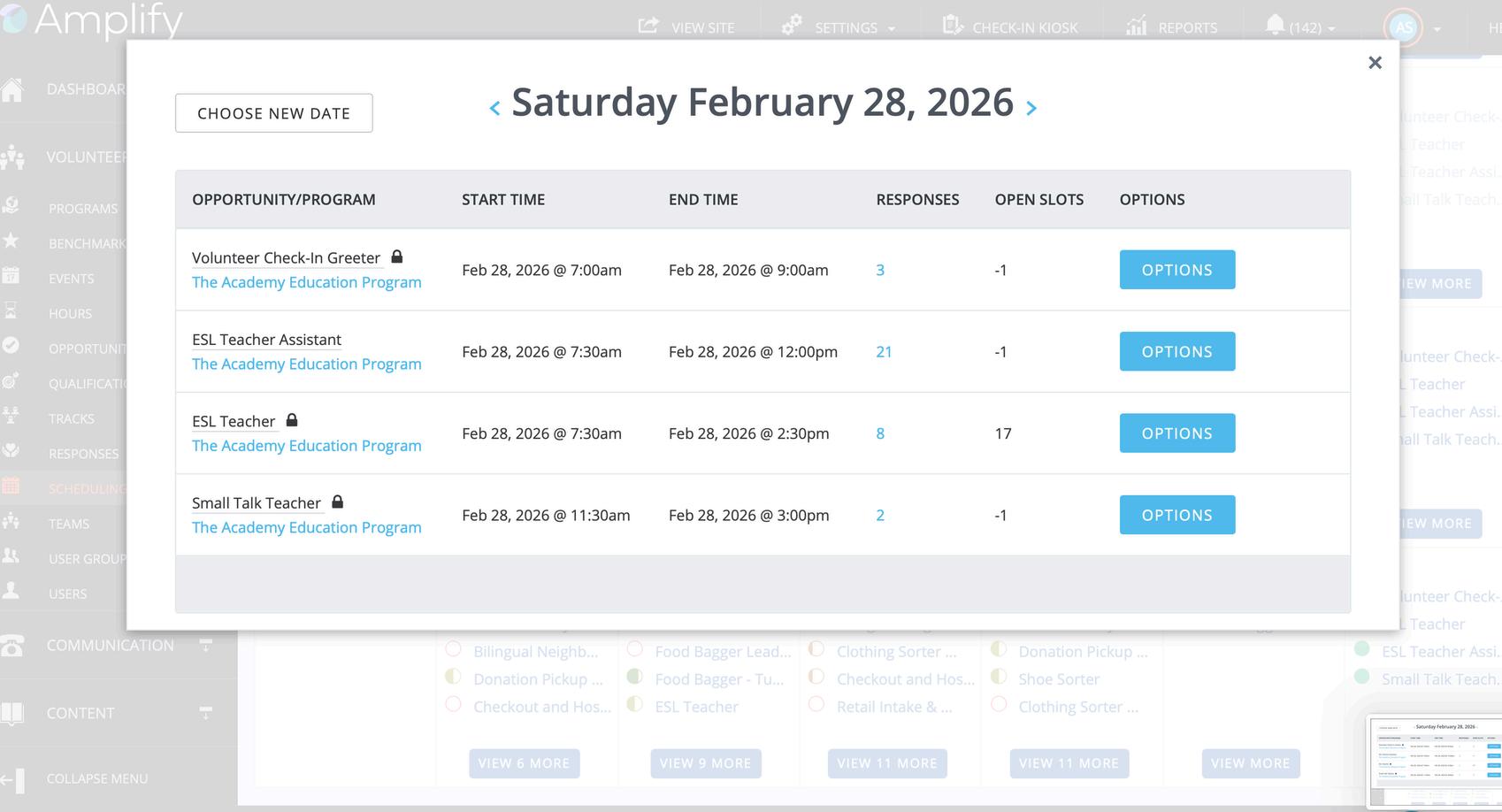The image size is (1502, 812).
Task: Click the Qualifications icon in sidebar
Action: (x=11, y=380)
